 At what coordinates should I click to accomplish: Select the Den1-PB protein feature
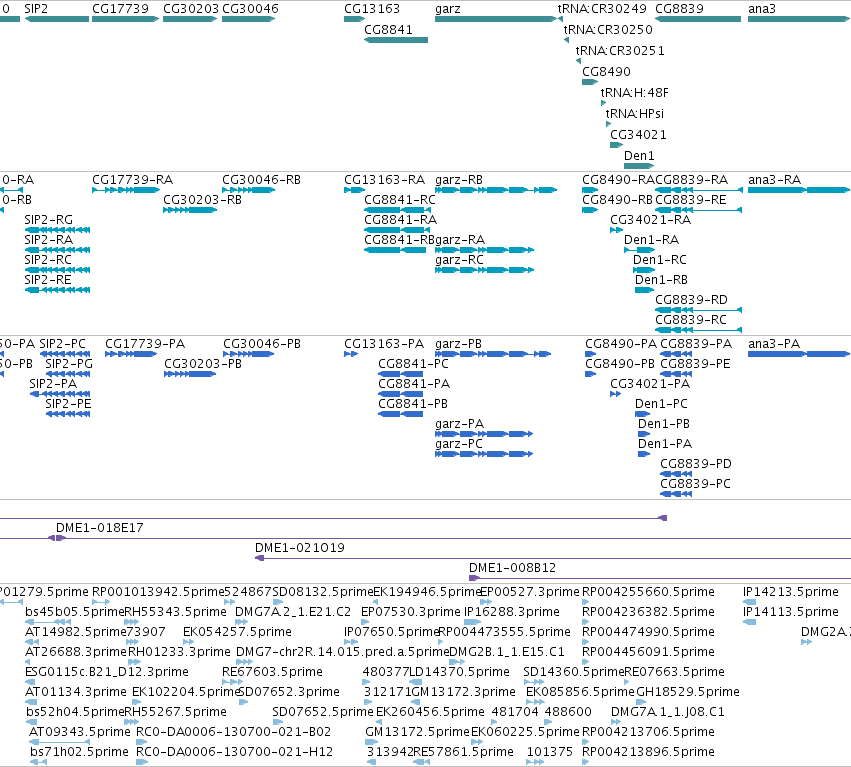pos(644,434)
